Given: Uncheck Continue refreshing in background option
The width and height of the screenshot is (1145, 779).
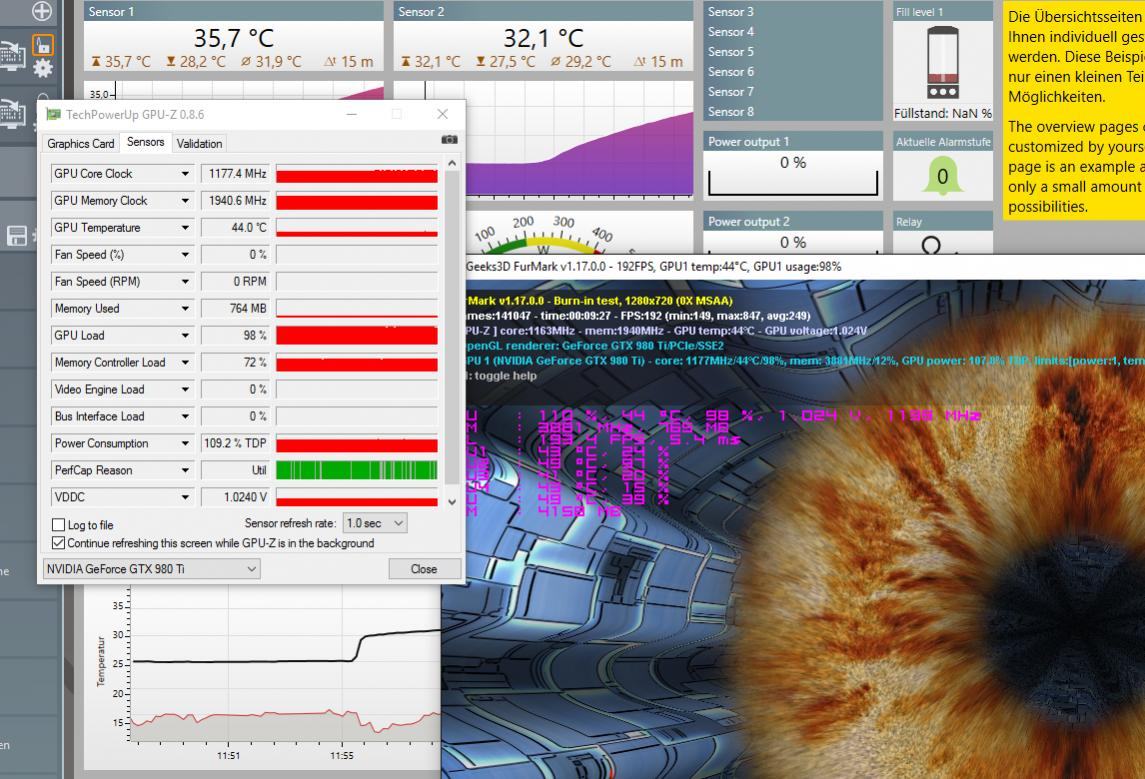Looking at the screenshot, I should (59, 542).
